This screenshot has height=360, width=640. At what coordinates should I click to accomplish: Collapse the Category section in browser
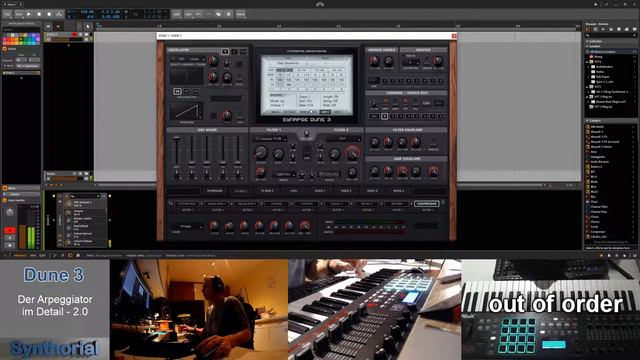click(587, 121)
